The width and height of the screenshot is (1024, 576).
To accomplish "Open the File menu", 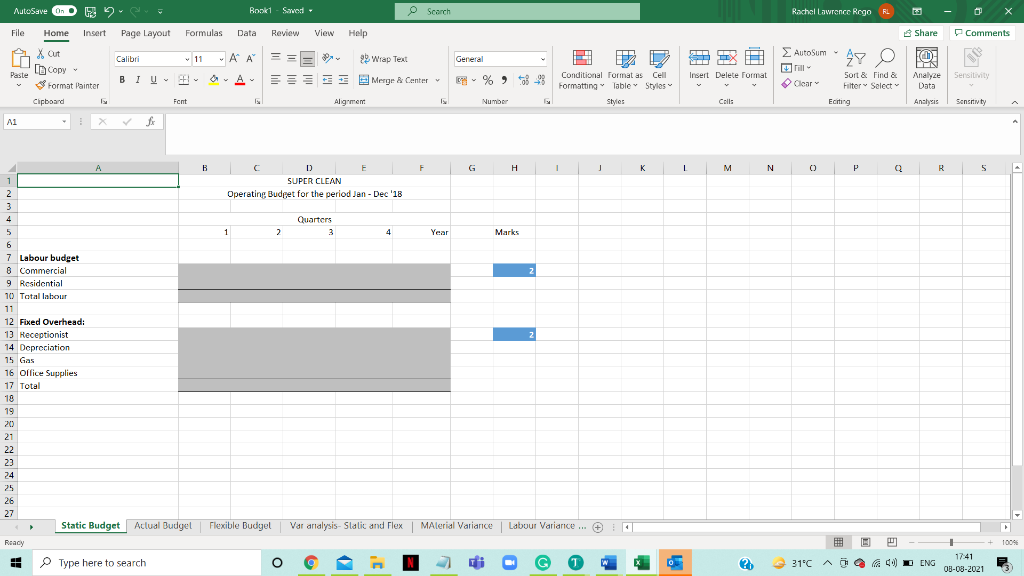I will [x=18, y=33].
